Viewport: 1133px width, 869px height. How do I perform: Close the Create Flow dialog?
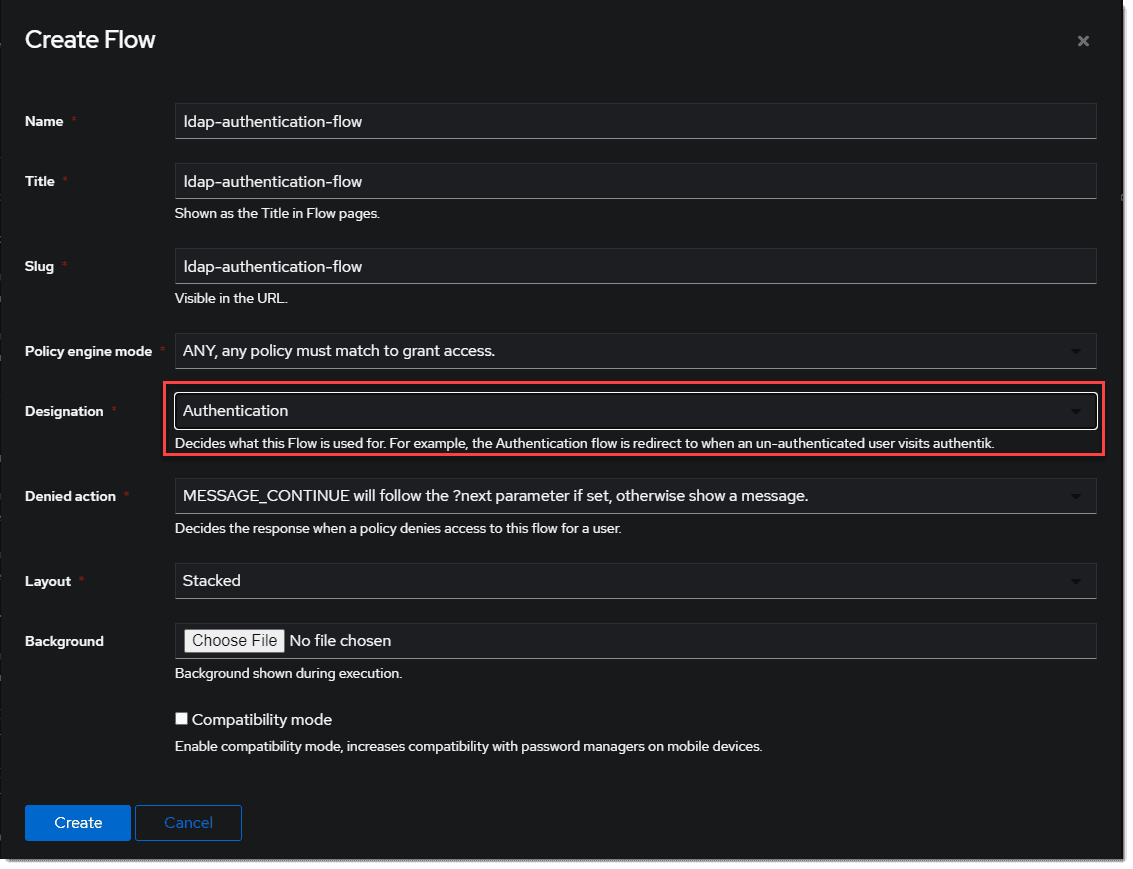point(1083,41)
